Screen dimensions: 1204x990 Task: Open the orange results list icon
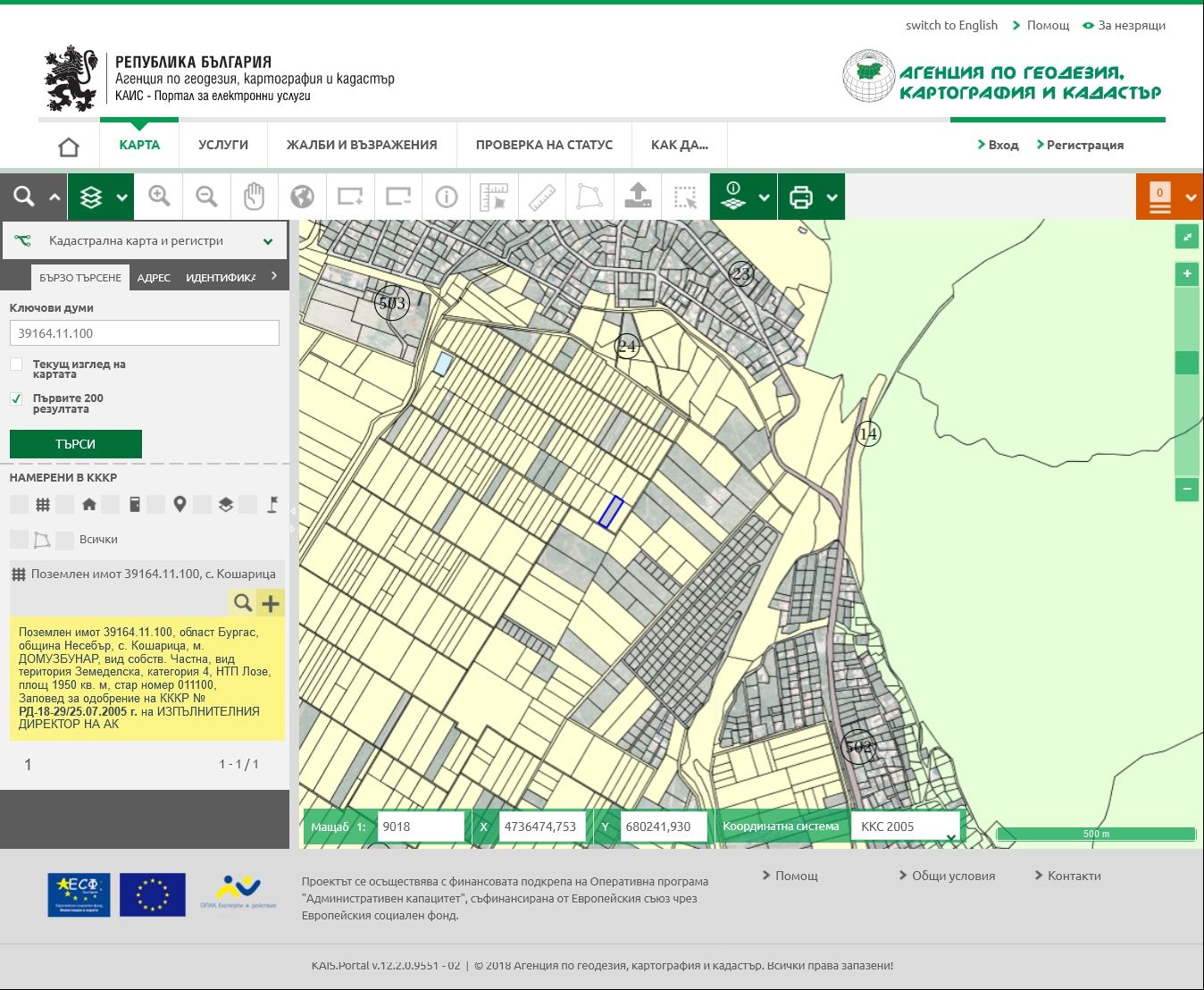[x=1159, y=197]
